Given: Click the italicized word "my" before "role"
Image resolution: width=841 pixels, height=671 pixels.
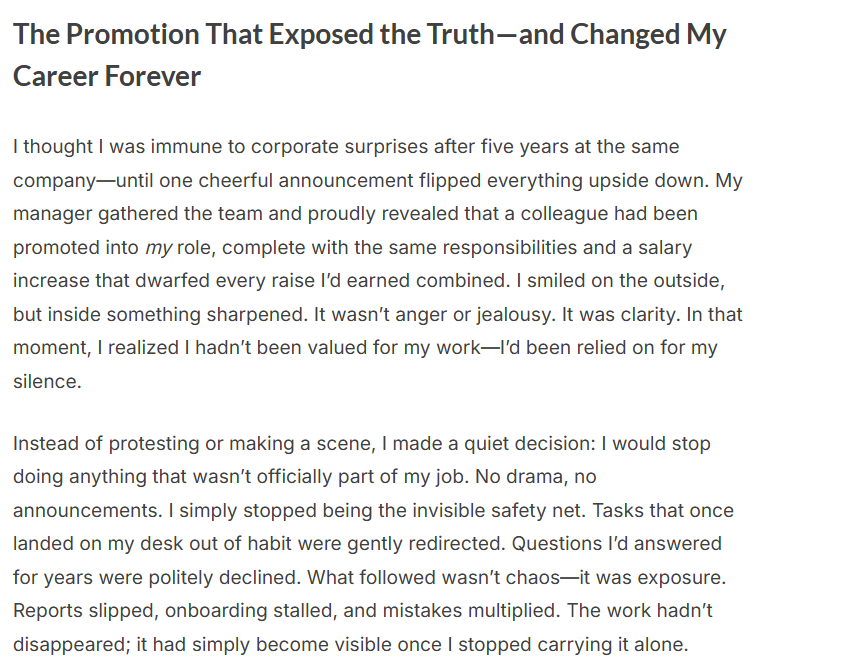Looking at the screenshot, I should tap(159, 247).
